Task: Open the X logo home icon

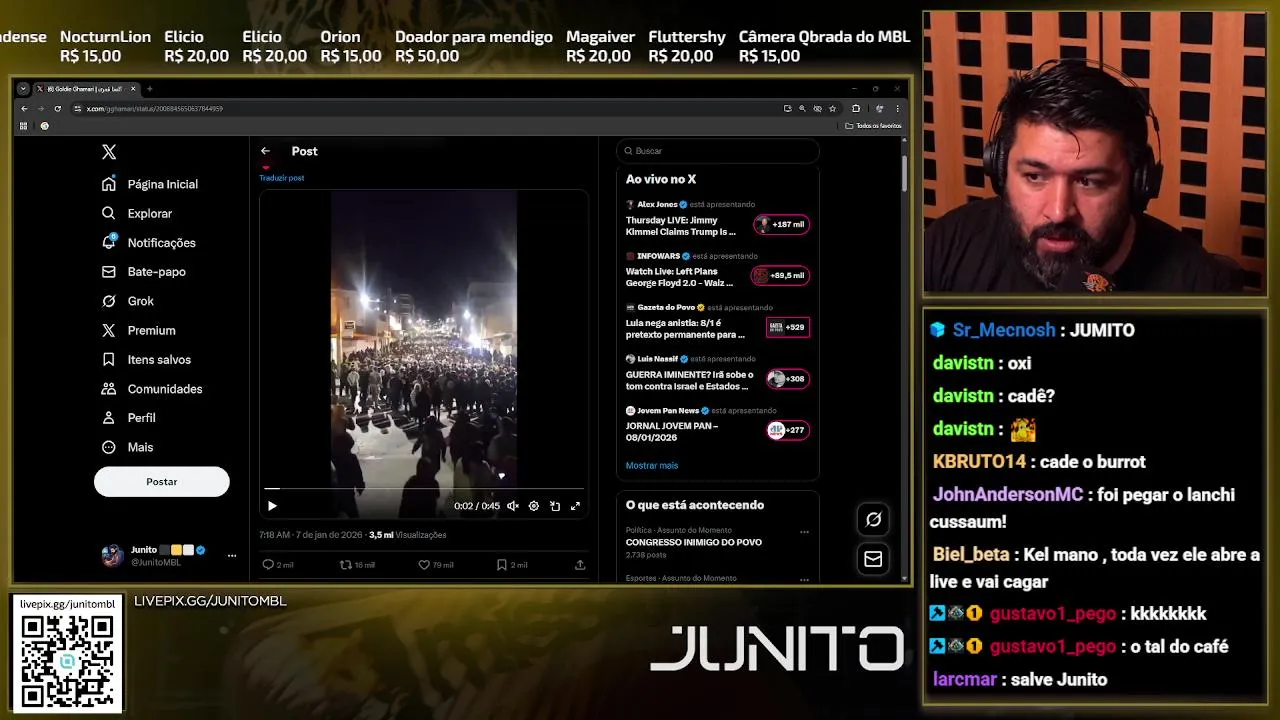Action: (x=109, y=152)
